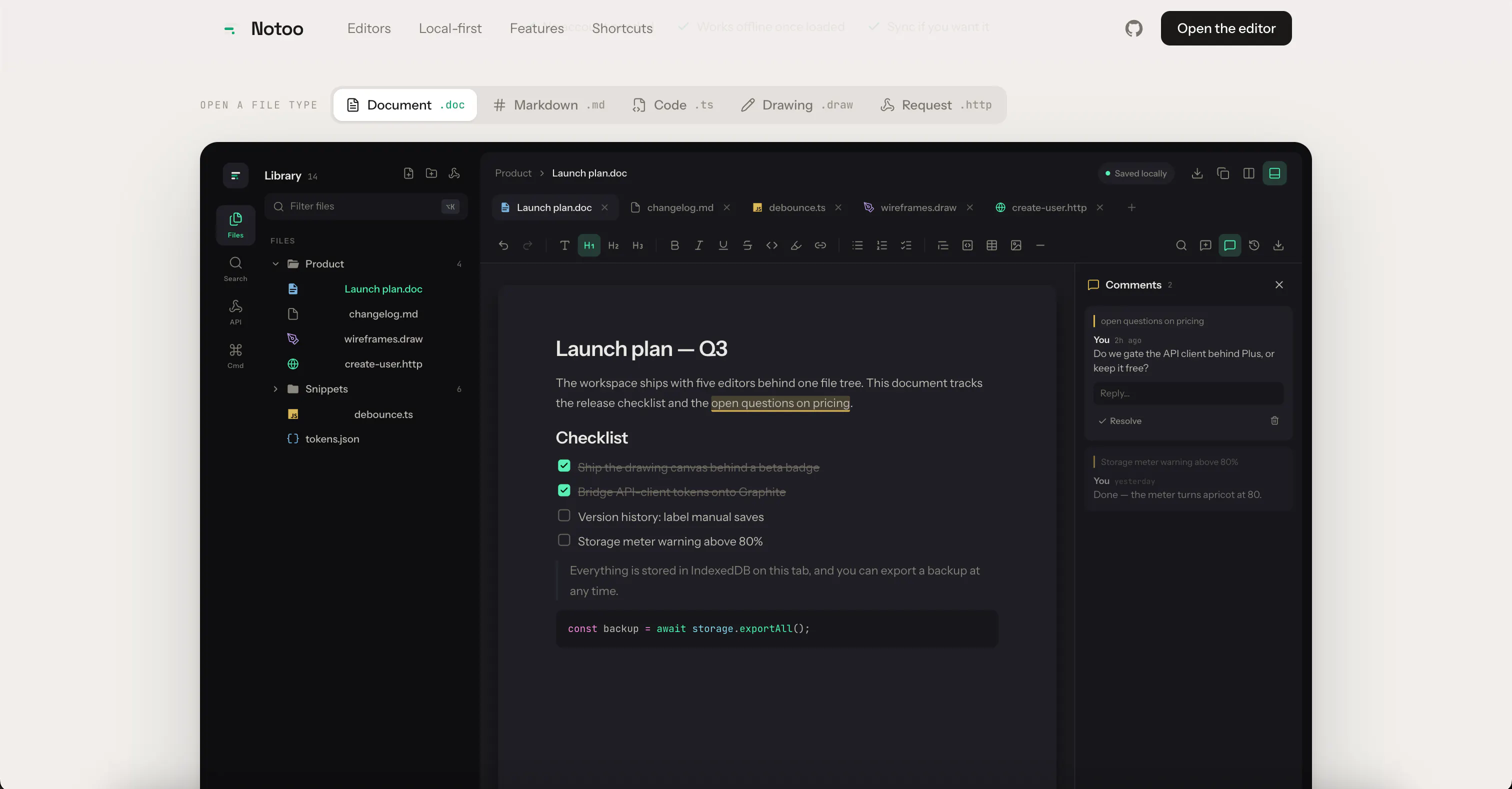
Task: Insert a numbered list
Action: pyautogui.click(x=881, y=245)
